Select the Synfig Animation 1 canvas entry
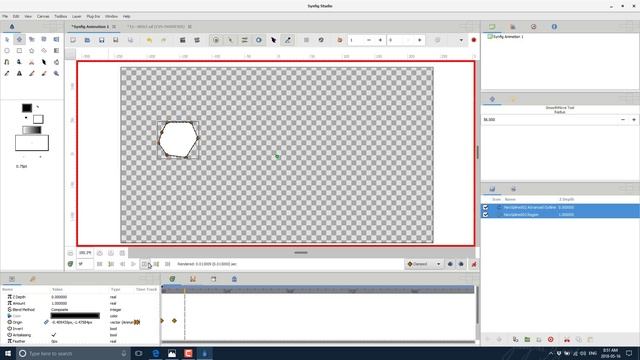 pyautogui.click(x=505, y=37)
